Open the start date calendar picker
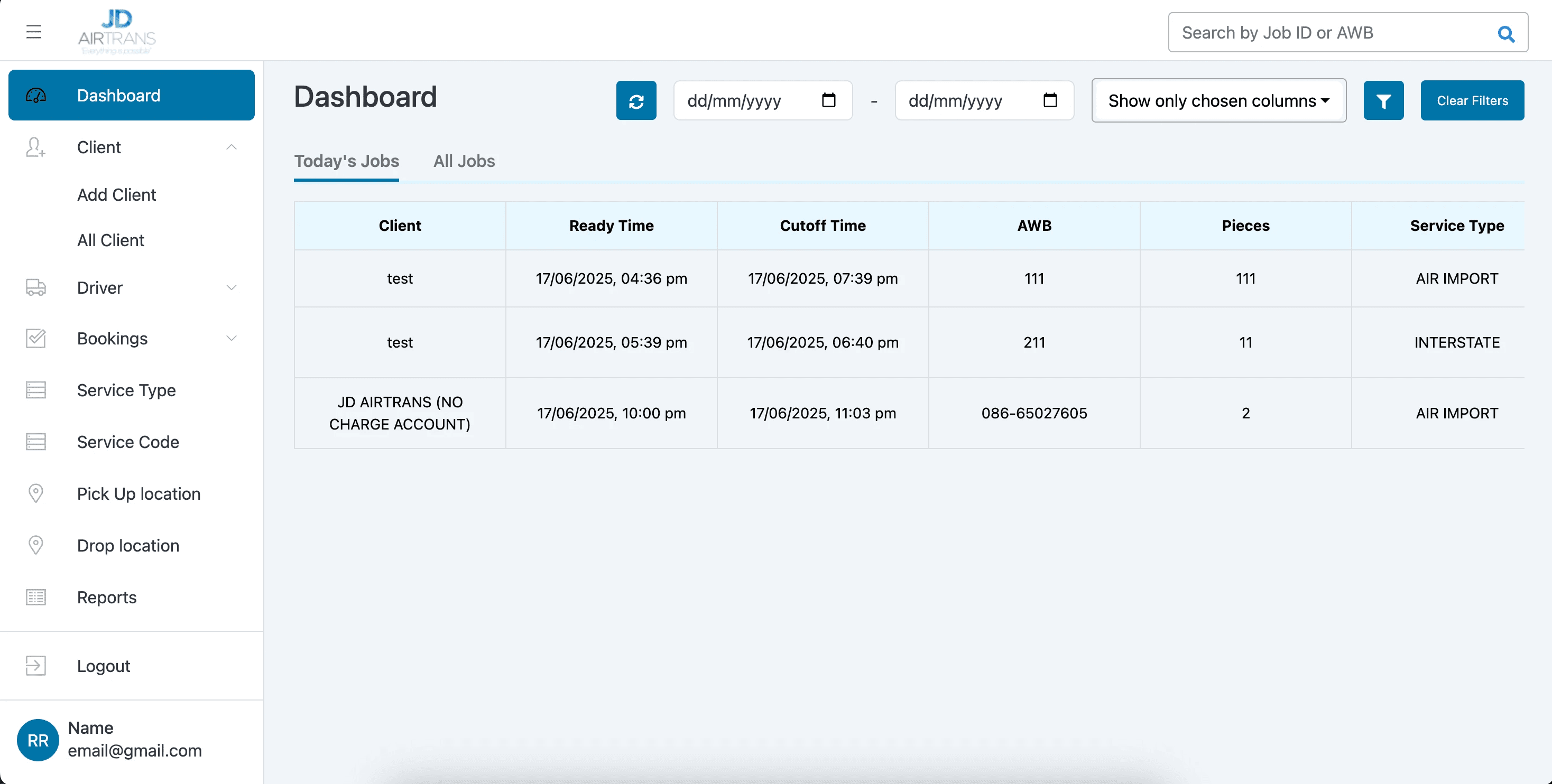This screenshot has height=784, width=1552. point(828,100)
